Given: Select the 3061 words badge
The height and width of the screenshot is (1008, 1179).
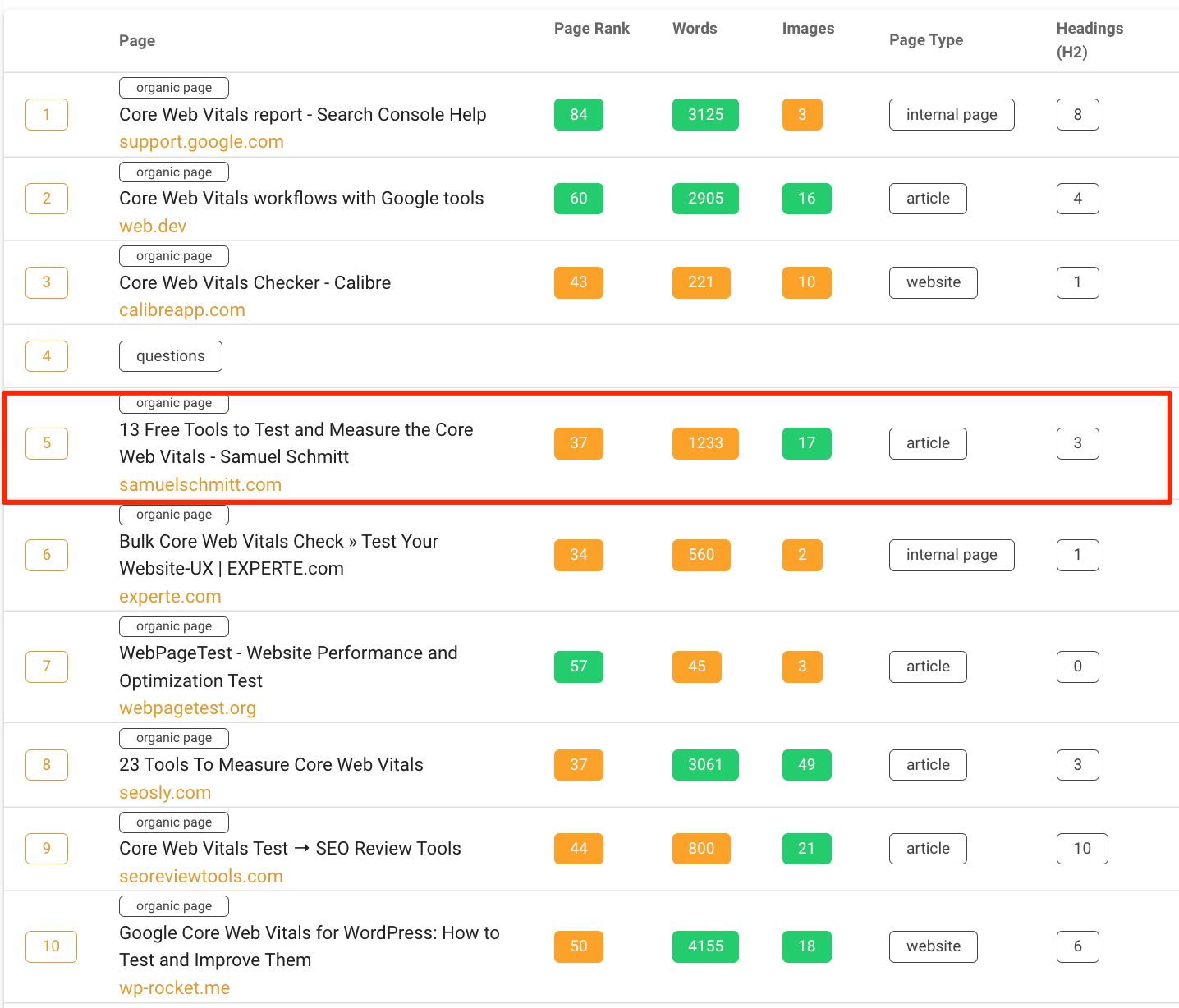Looking at the screenshot, I should [x=705, y=765].
